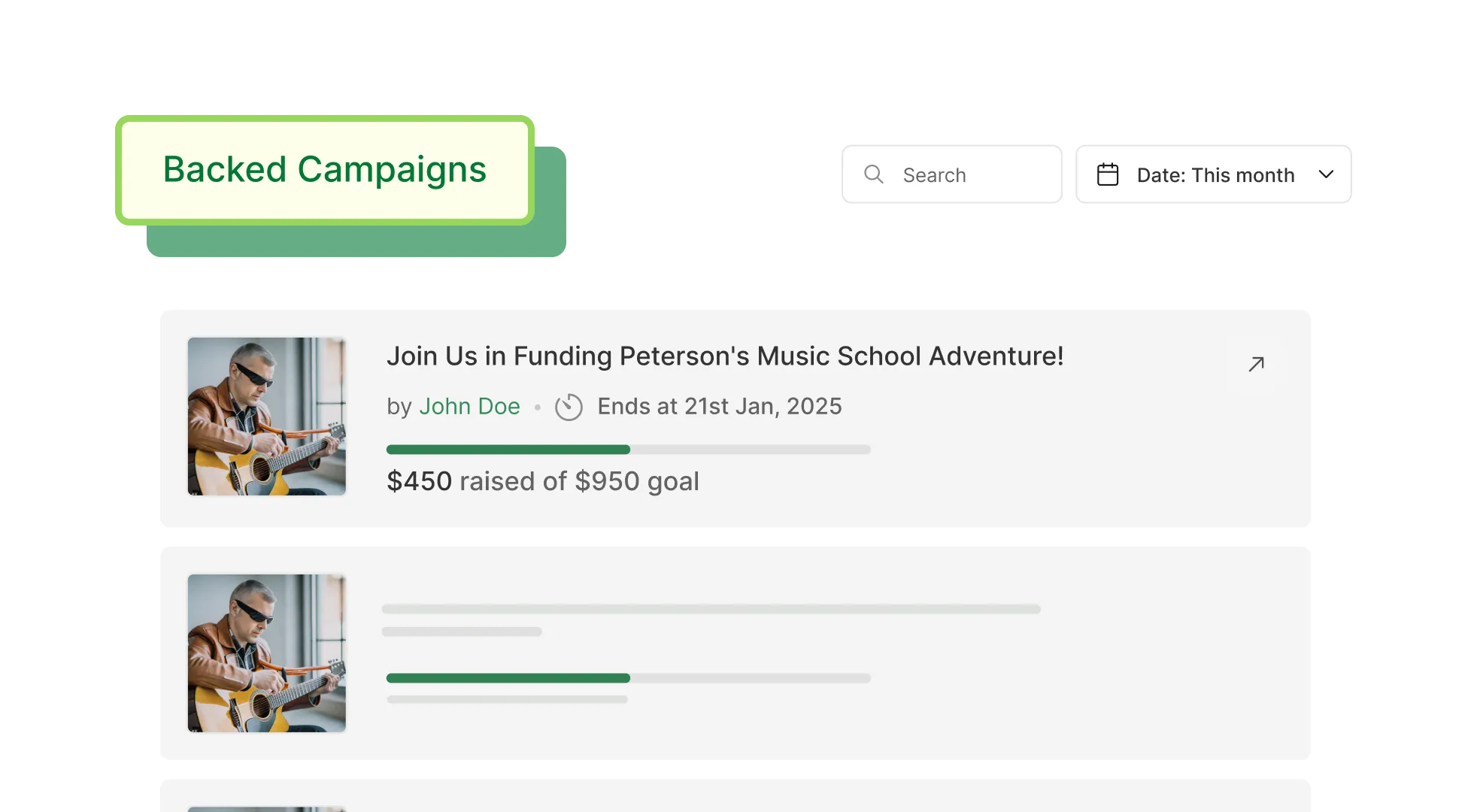
Task: Click the search magnifier icon
Action: pos(873,174)
